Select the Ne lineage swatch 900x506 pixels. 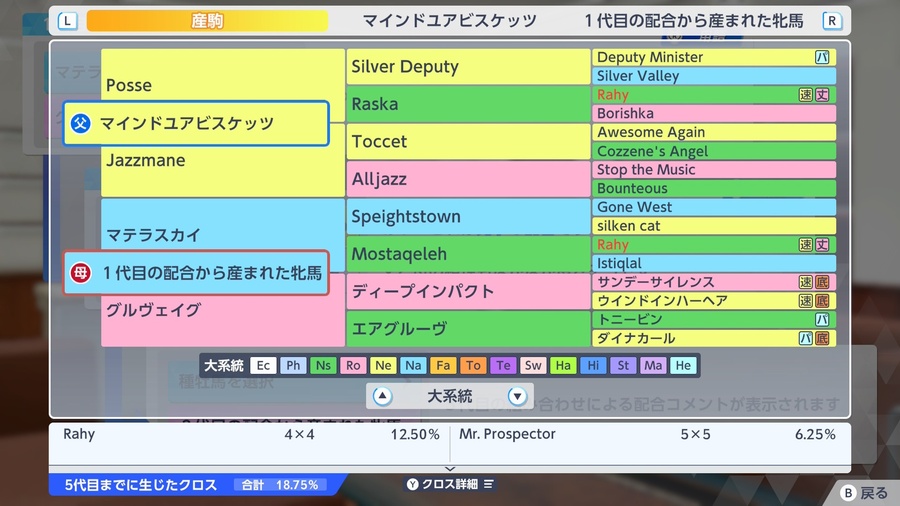tap(383, 365)
